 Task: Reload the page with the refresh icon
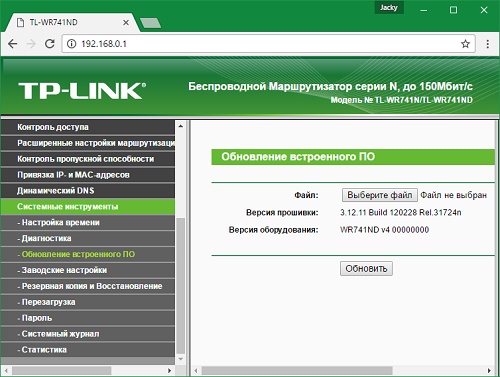50,44
